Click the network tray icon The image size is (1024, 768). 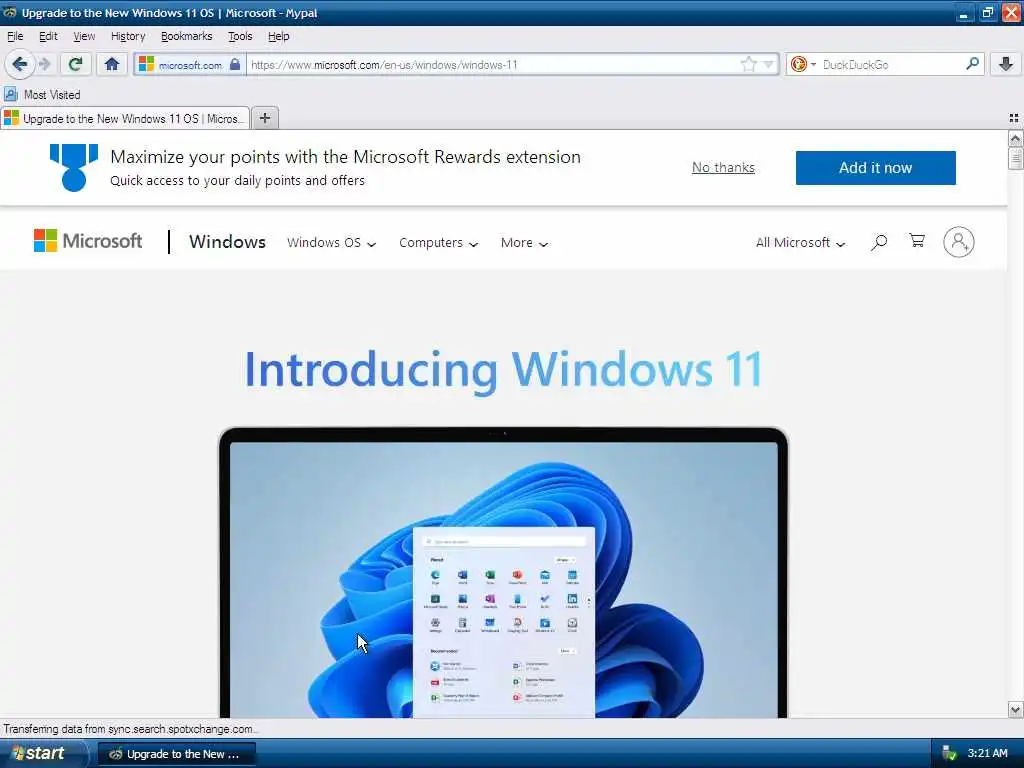[x=949, y=754]
